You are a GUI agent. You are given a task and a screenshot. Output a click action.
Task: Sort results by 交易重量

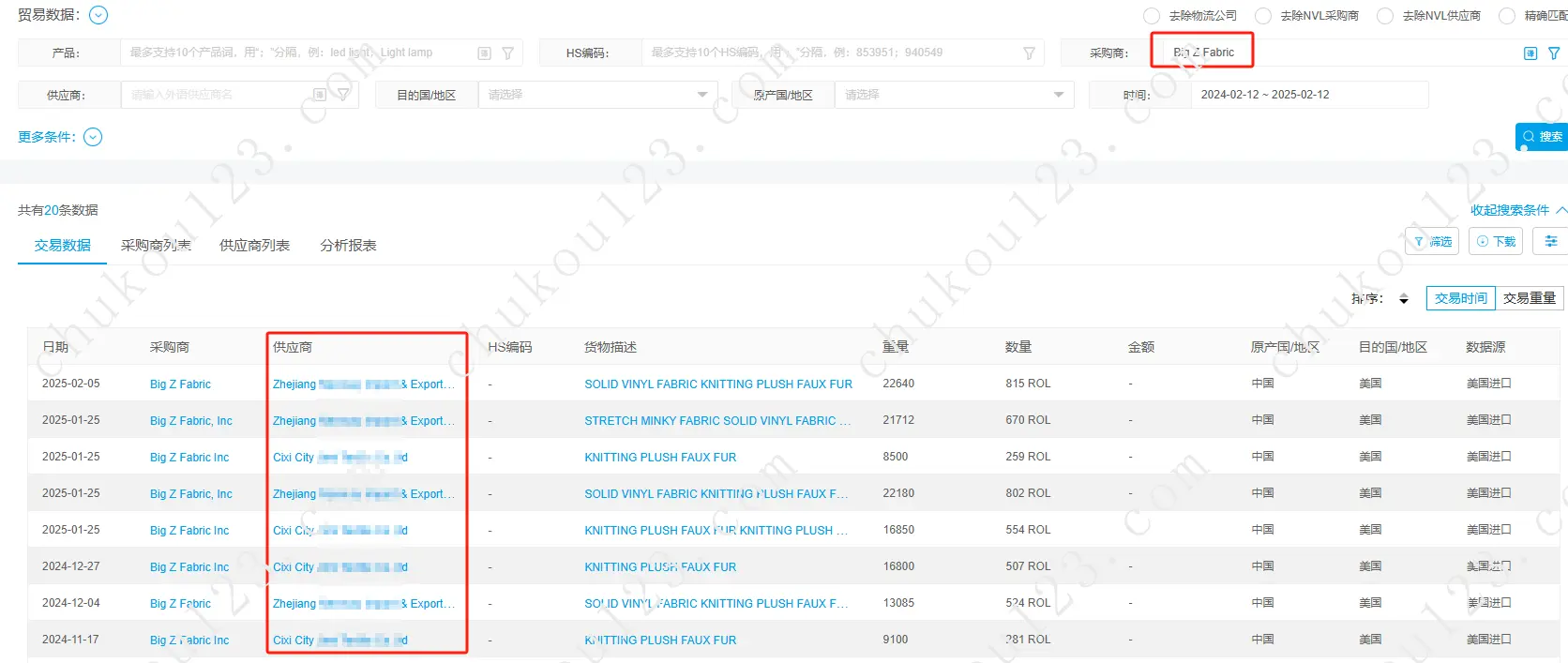pyautogui.click(x=1529, y=298)
